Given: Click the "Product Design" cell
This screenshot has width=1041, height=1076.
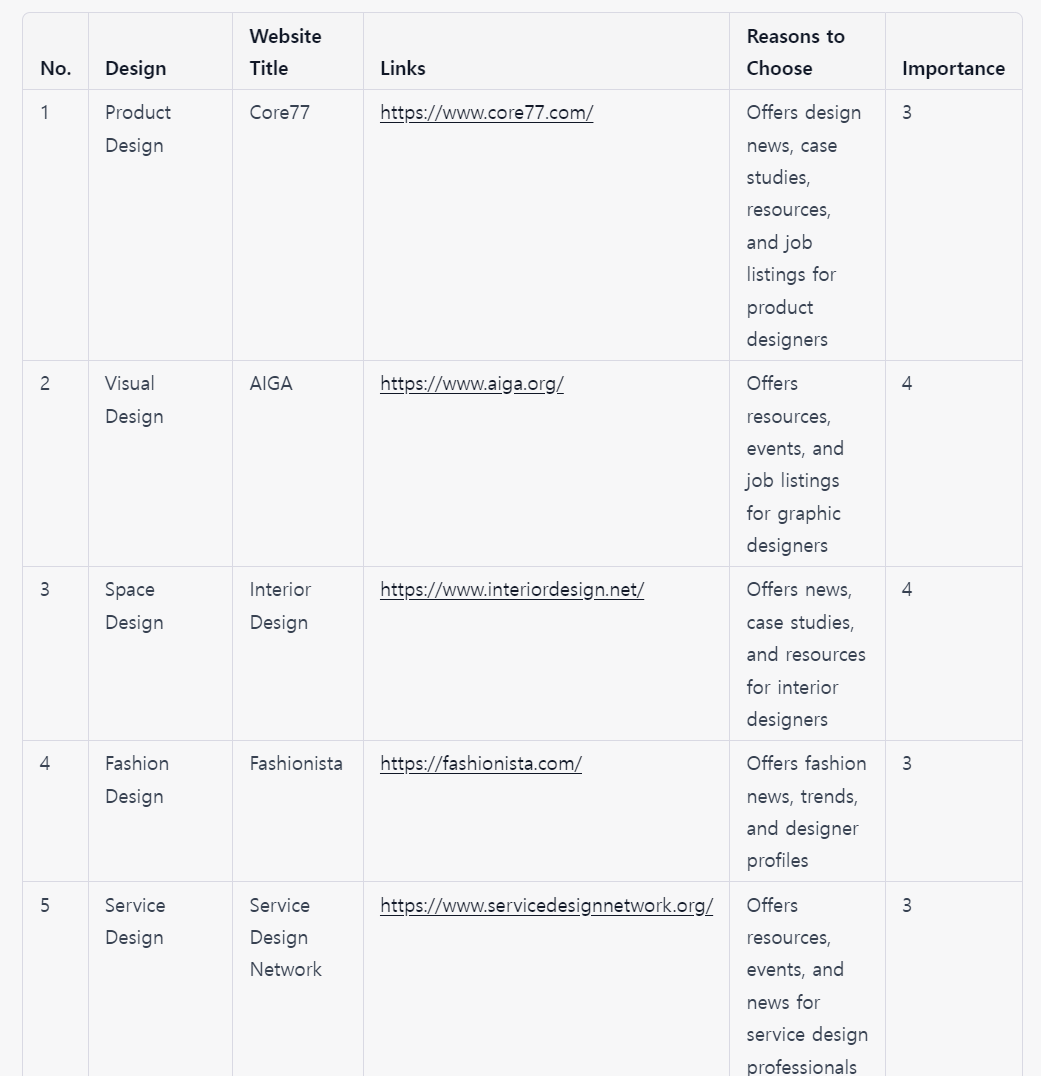Looking at the screenshot, I should point(138,129).
